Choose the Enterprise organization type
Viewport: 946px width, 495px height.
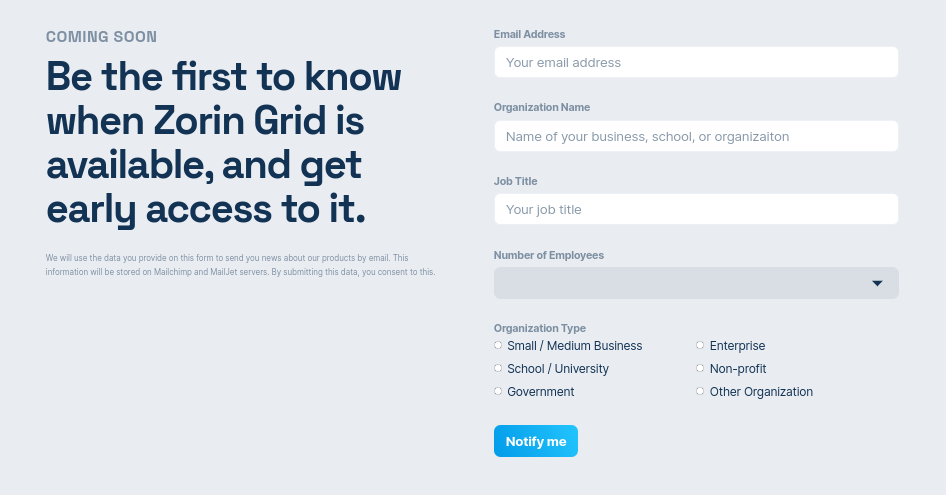pos(701,345)
